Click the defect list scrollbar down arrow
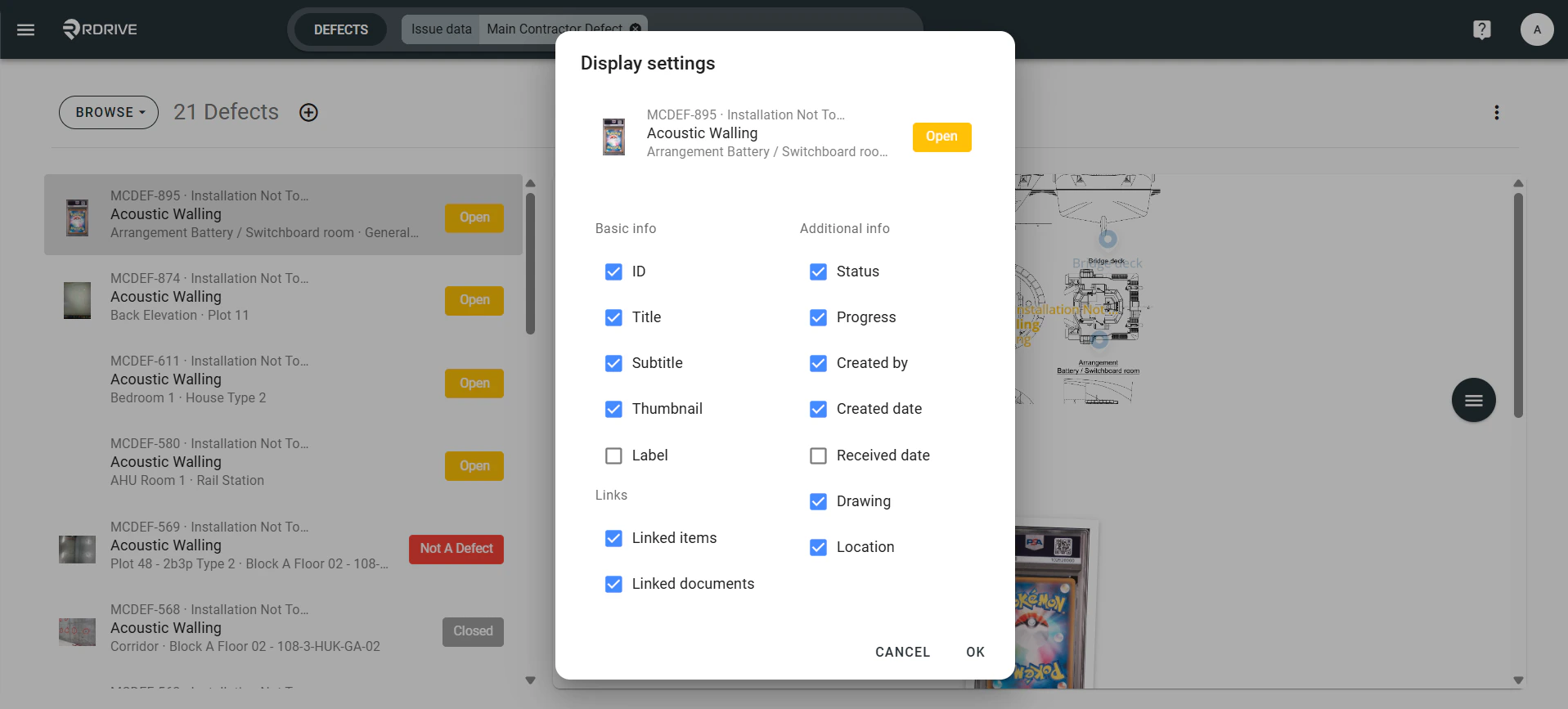Screen dimensions: 1568x709 (x=530, y=680)
